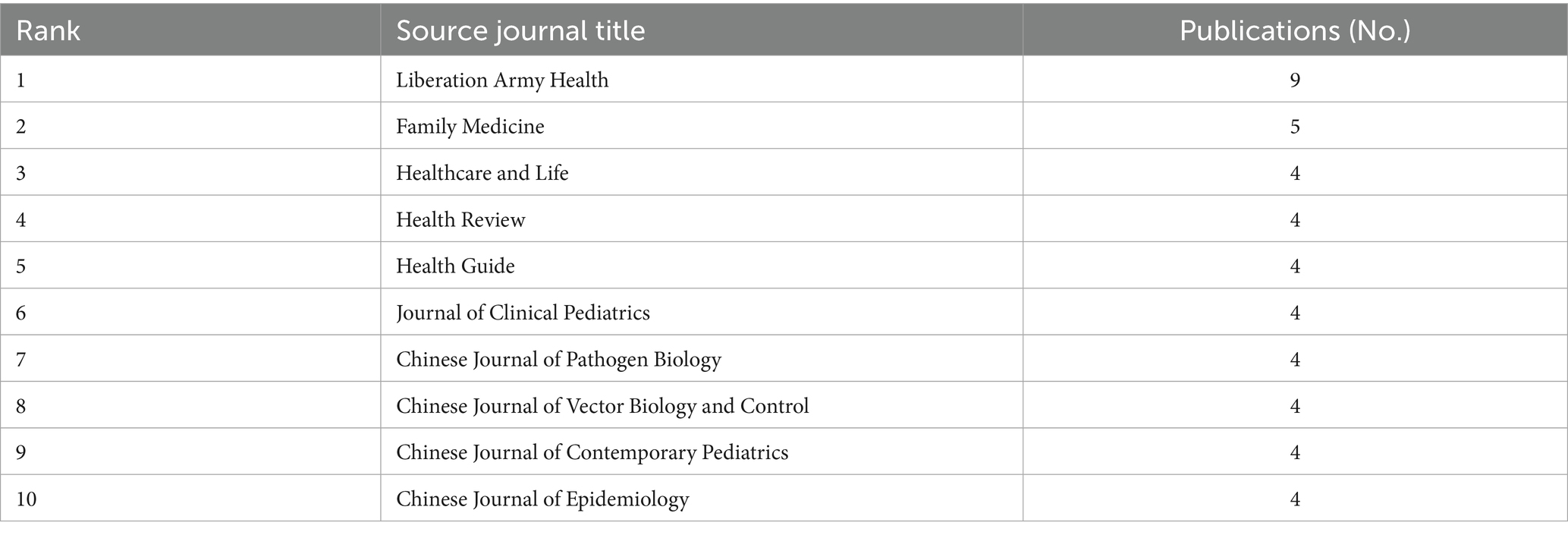Select Journal of Clinical Pediatrics cell
1568x535 pixels.
pyautogui.click(x=523, y=313)
